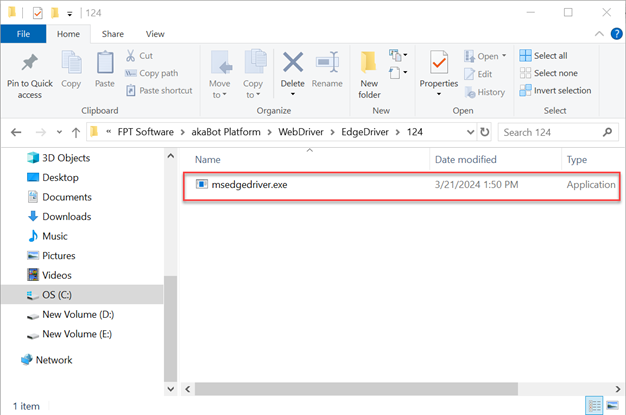
Task: Click the horizontal scrollbar thumb
Action: [356, 389]
